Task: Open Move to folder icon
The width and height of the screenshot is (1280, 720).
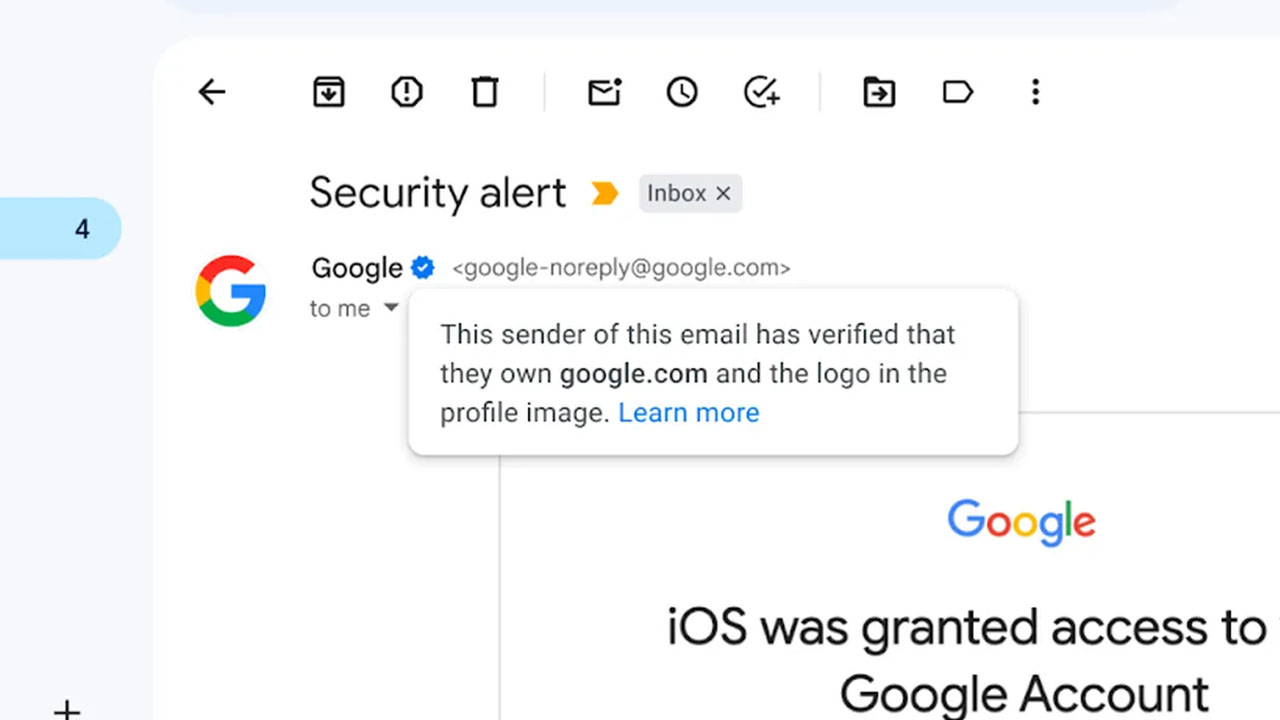Action: click(x=879, y=93)
